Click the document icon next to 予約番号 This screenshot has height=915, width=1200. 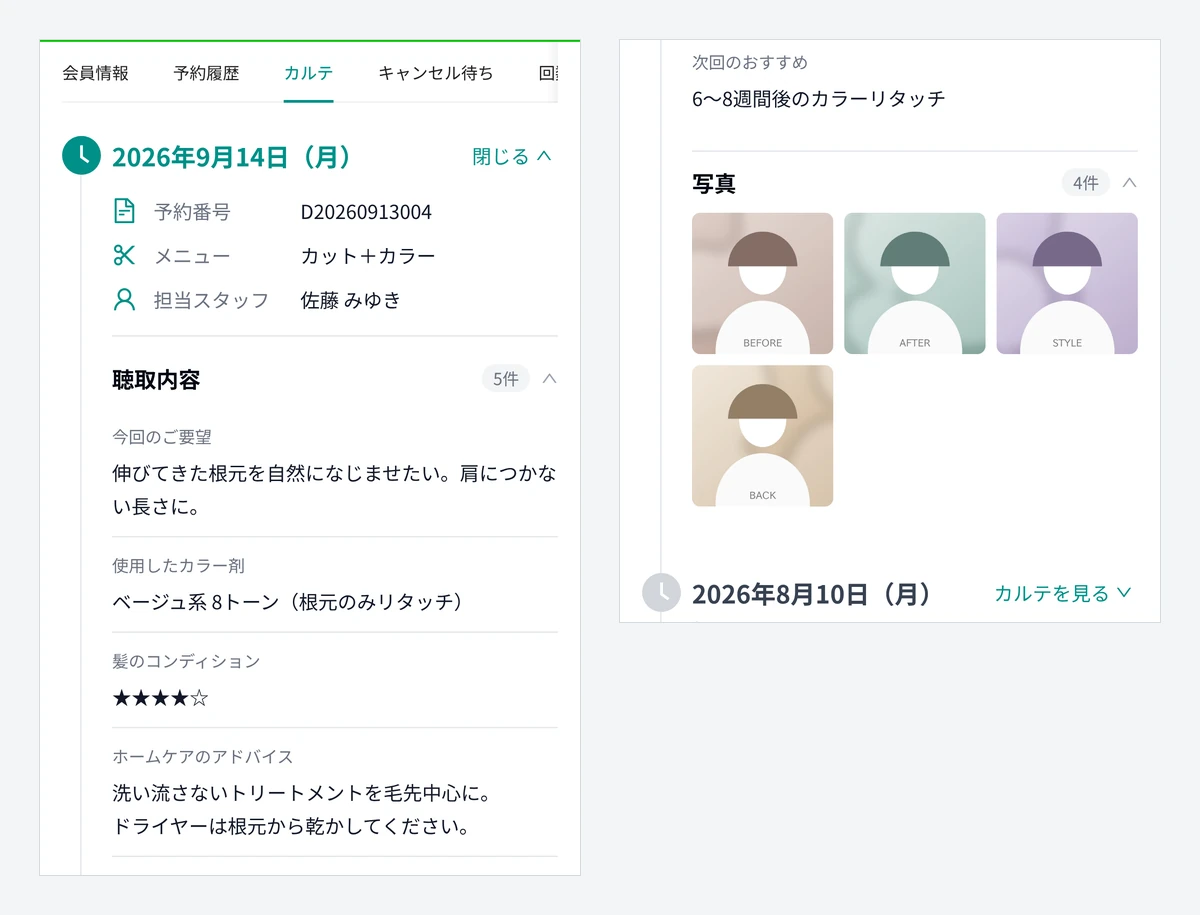click(124, 211)
